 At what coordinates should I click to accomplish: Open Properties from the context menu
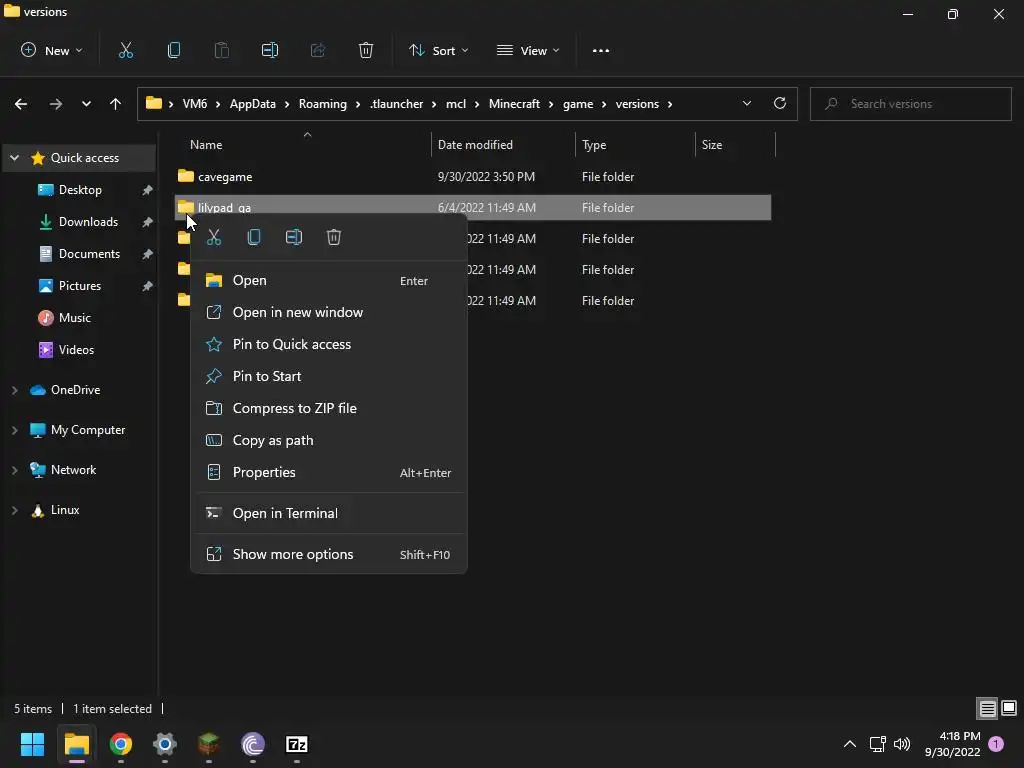click(328, 472)
